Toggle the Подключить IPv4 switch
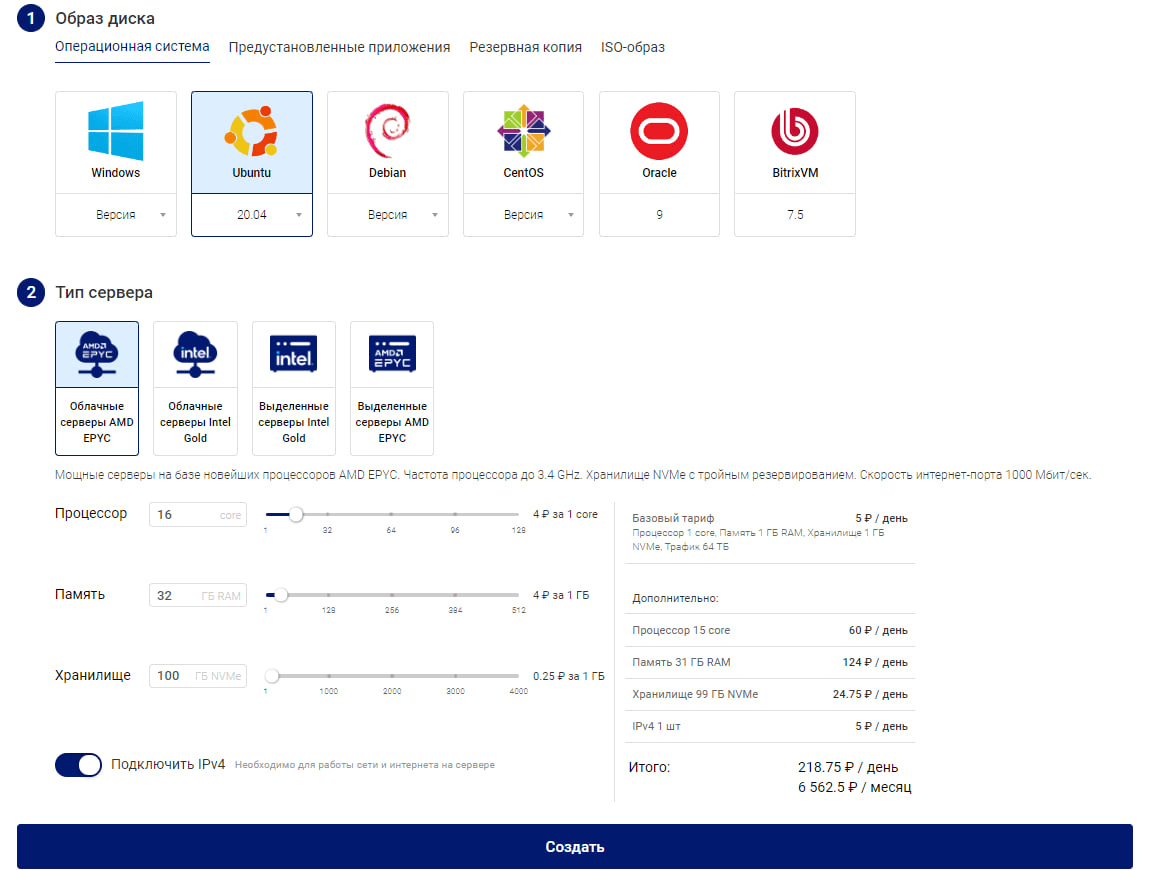1156x870 pixels. click(x=78, y=765)
